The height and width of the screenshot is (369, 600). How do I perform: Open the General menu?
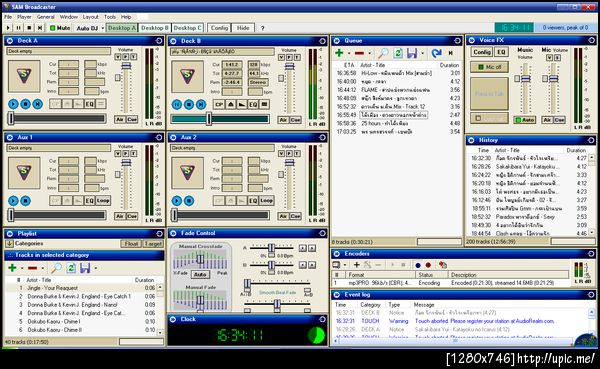click(x=46, y=17)
